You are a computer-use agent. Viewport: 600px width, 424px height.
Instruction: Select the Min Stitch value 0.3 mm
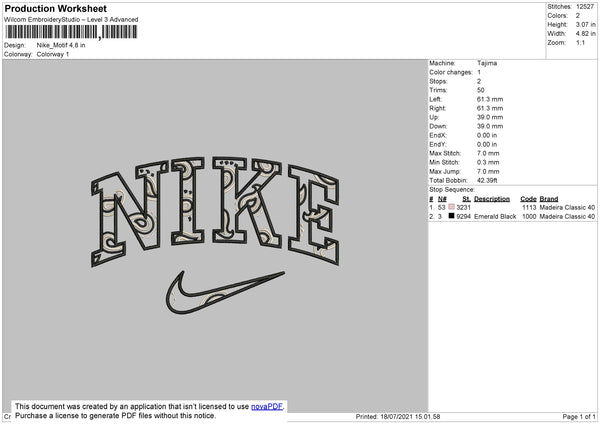[488, 163]
